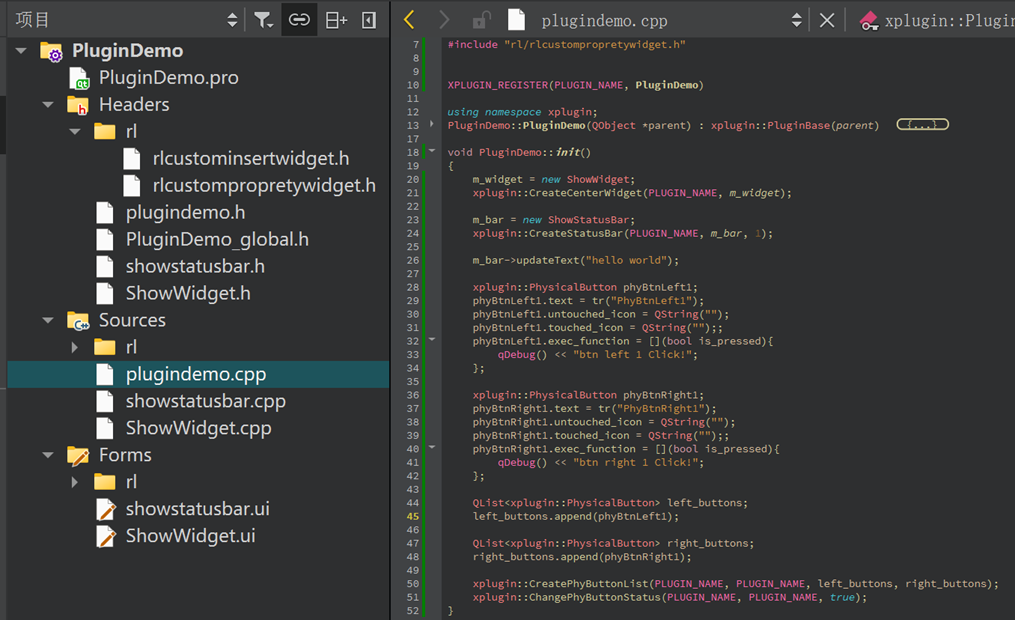Expand the rl folder under Sources
Image resolution: width=1015 pixels, height=620 pixels.
pyautogui.click(x=75, y=347)
